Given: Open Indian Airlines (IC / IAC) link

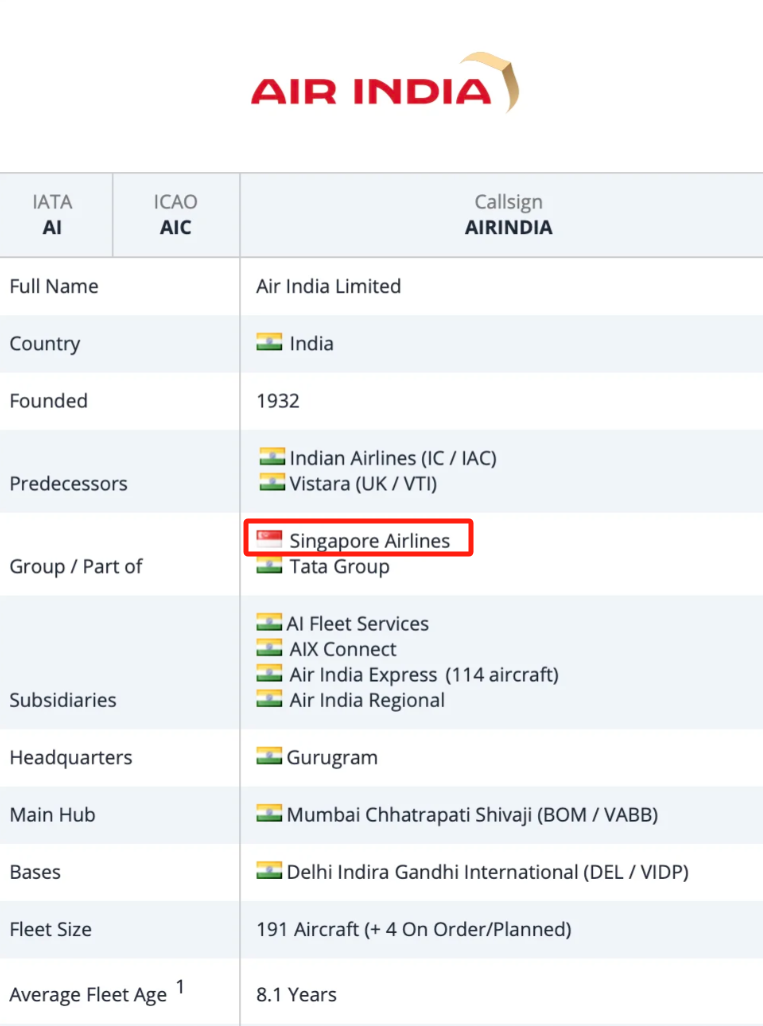Looking at the screenshot, I should (393, 458).
